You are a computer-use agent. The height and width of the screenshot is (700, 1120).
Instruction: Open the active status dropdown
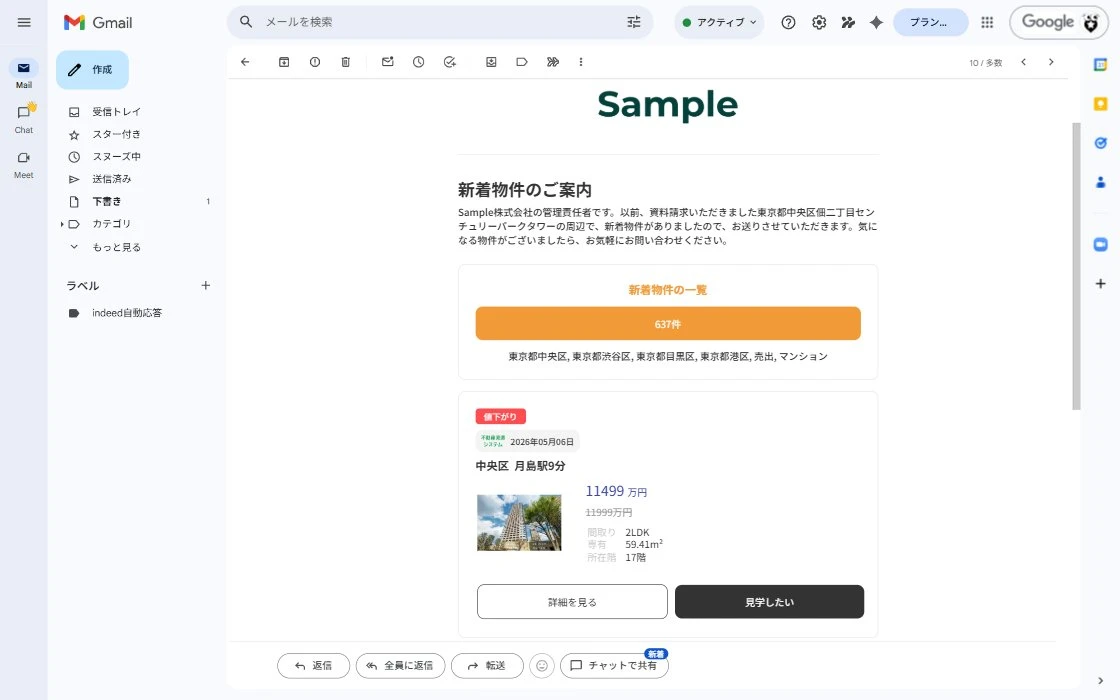coord(719,22)
